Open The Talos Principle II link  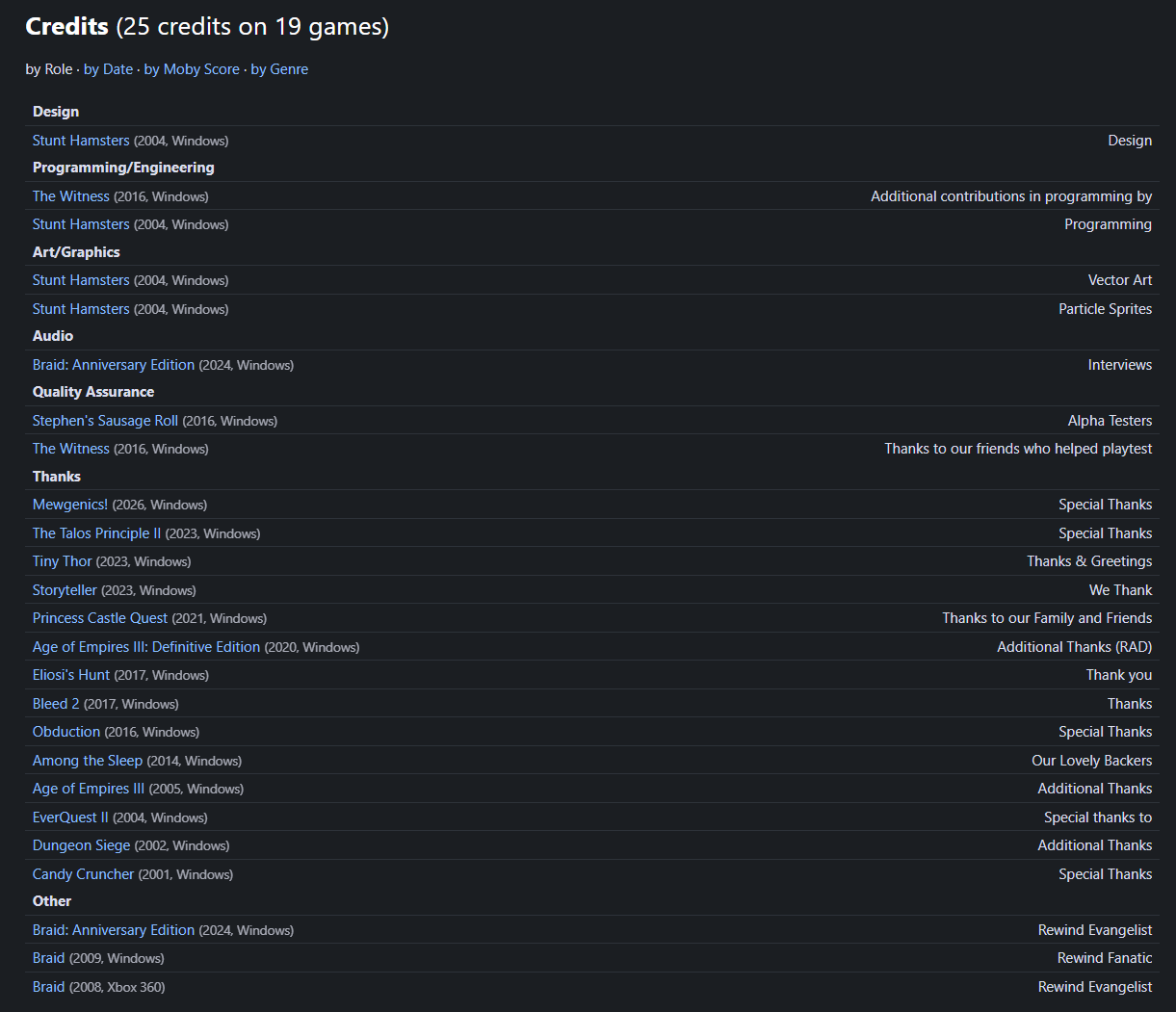pos(97,533)
